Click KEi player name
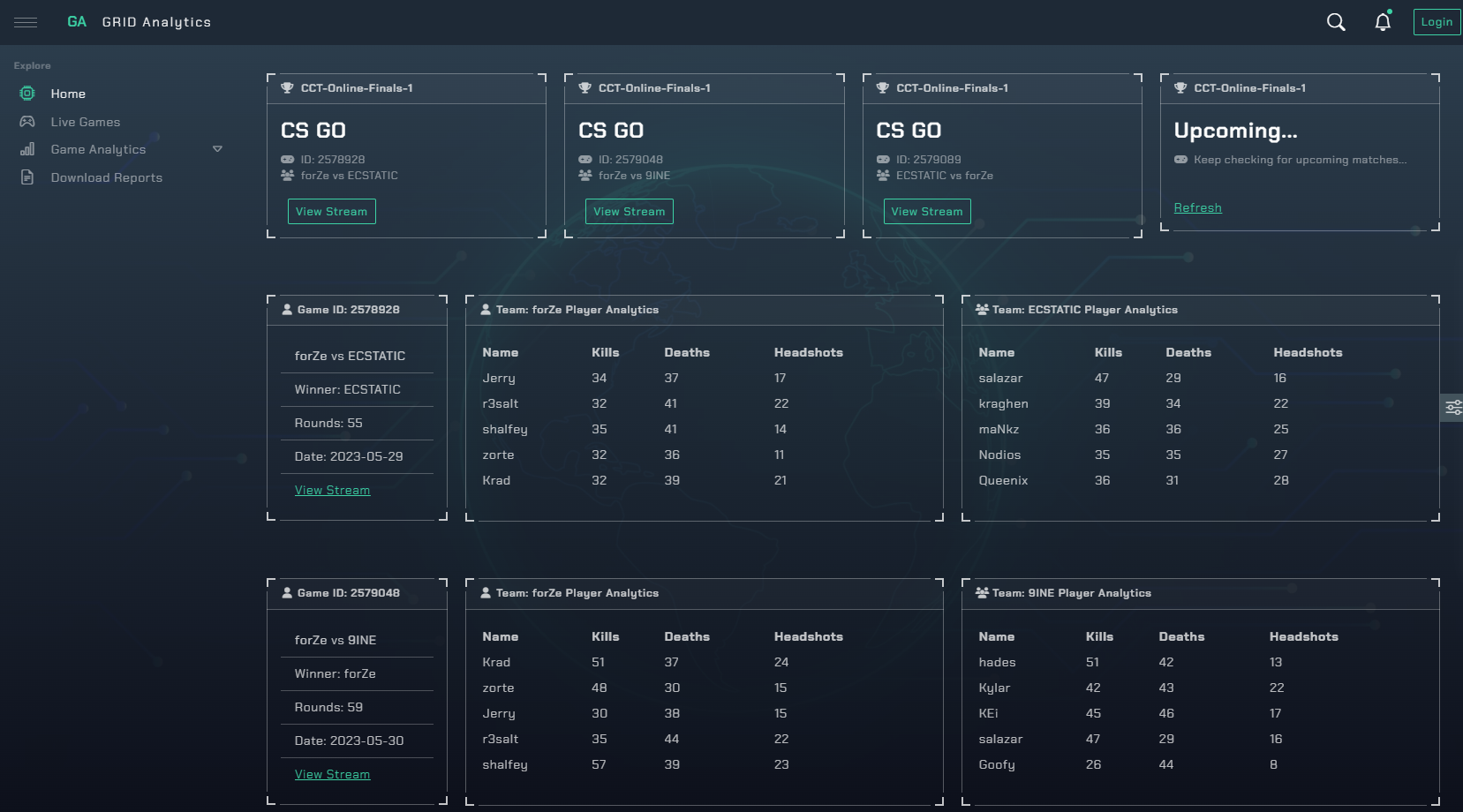Screen dimensions: 1463x812 (x=988, y=713)
